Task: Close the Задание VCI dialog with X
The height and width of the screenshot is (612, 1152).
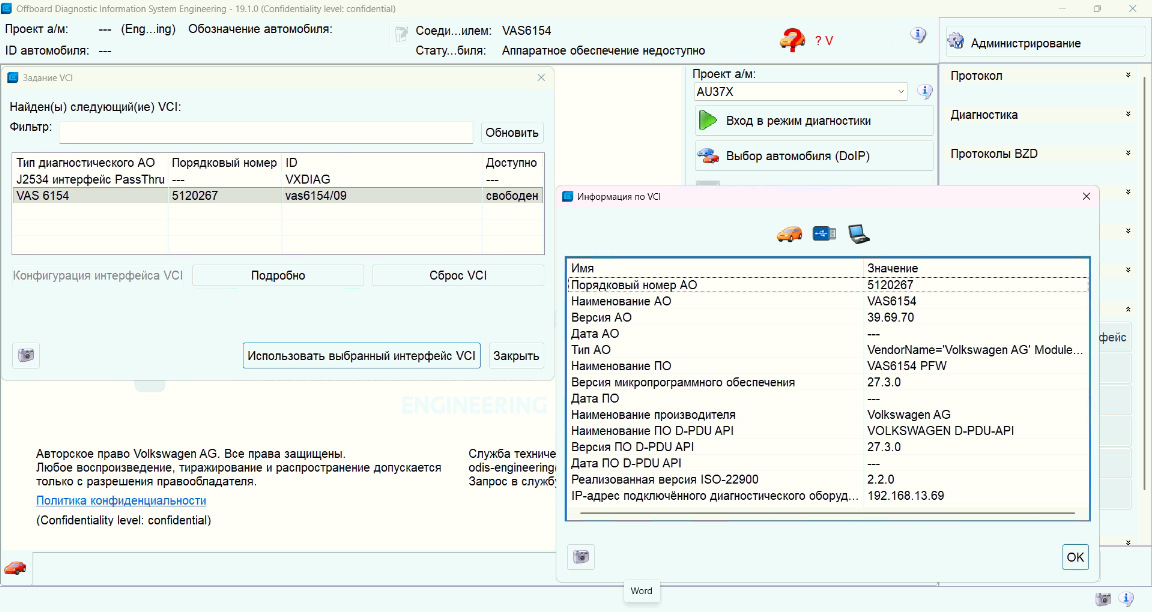Action: click(x=541, y=77)
